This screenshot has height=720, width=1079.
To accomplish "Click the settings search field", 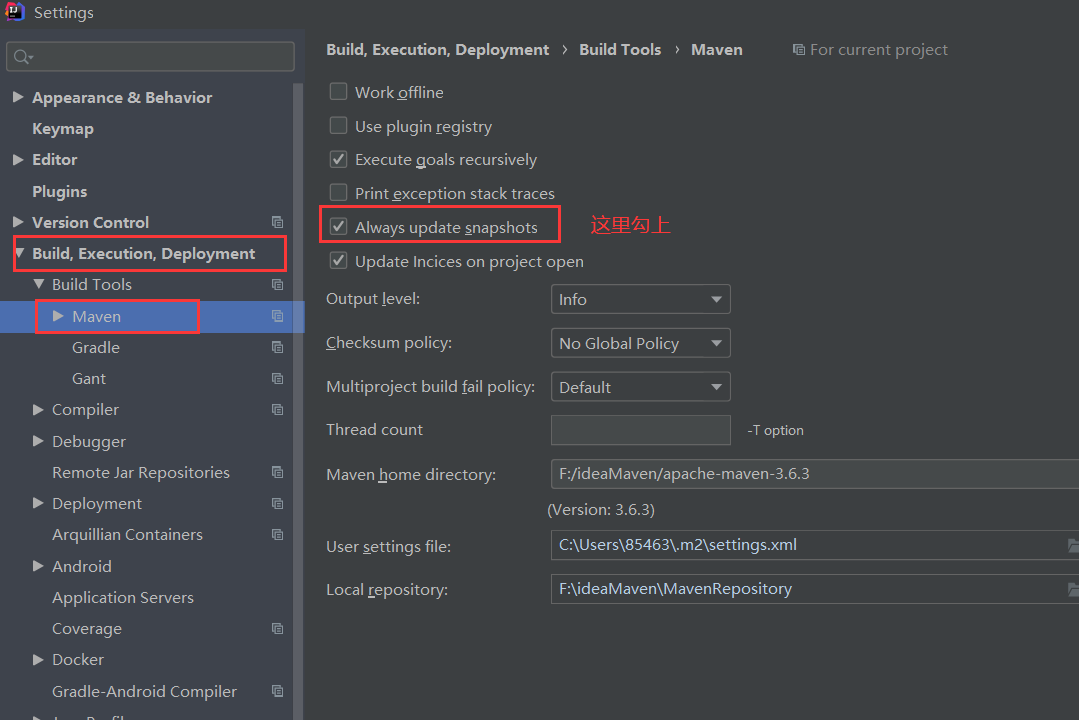I will (x=150, y=56).
